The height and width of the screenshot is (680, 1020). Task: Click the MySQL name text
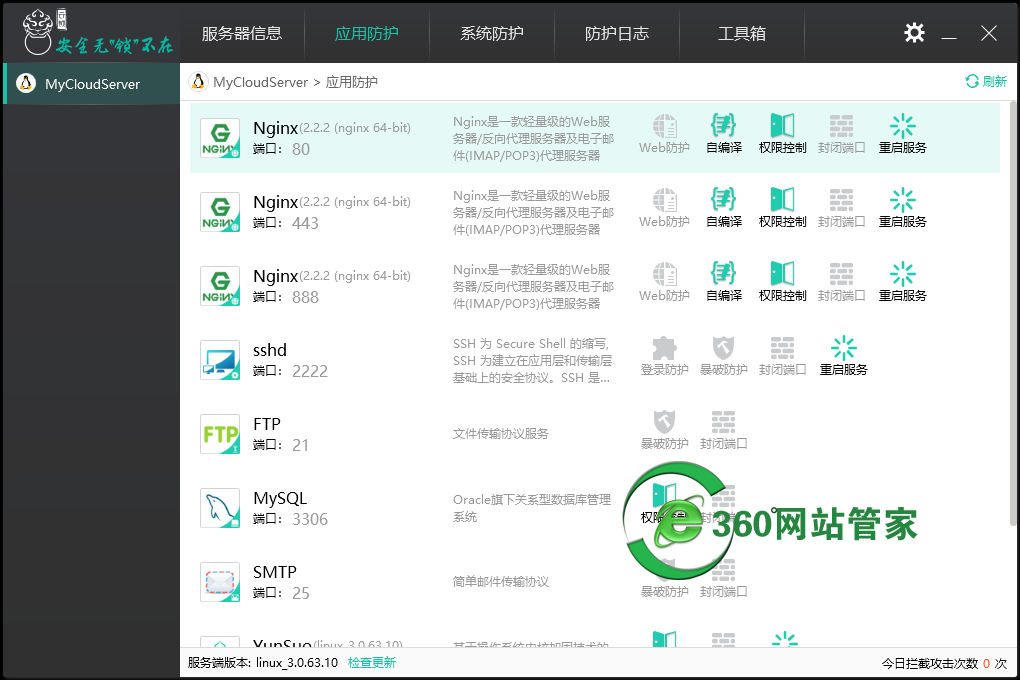click(x=280, y=498)
